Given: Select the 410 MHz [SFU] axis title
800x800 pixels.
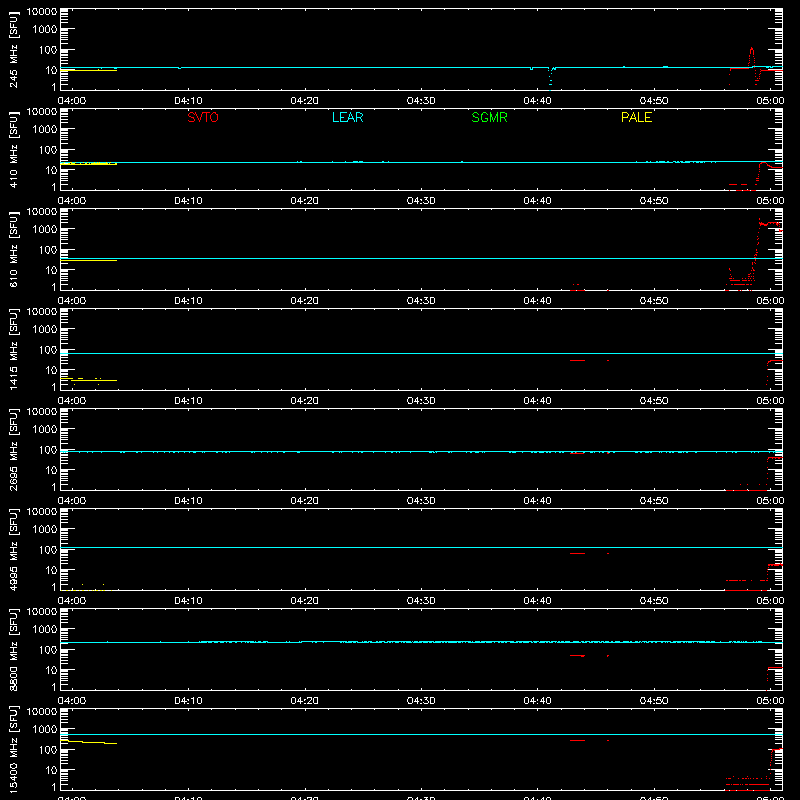Looking at the screenshot, I should pos(13,149).
